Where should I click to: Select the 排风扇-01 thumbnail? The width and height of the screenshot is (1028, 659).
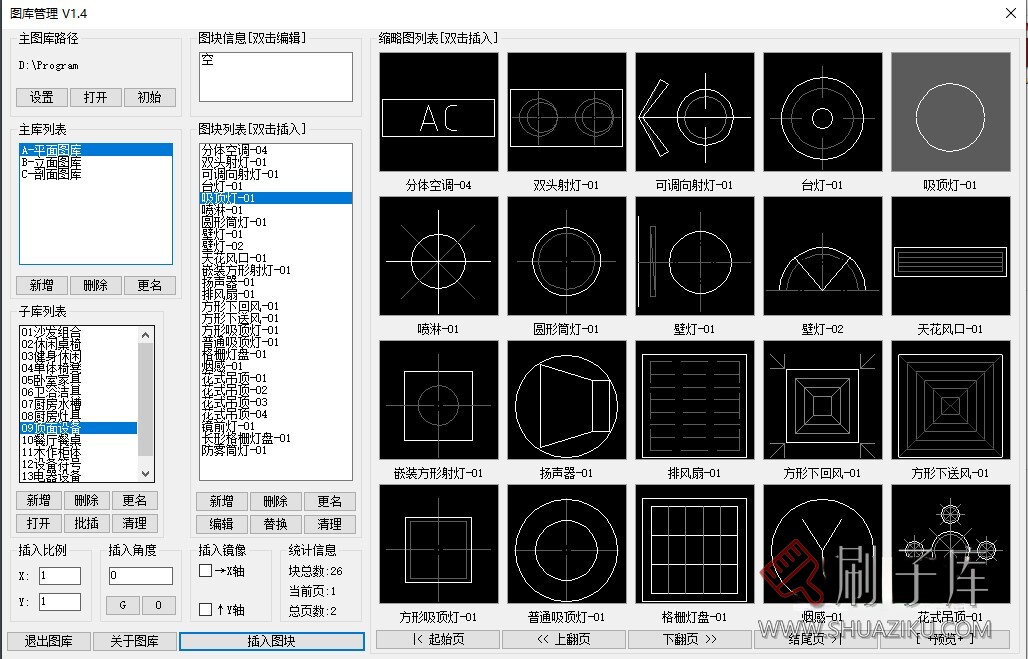click(694, 401)
